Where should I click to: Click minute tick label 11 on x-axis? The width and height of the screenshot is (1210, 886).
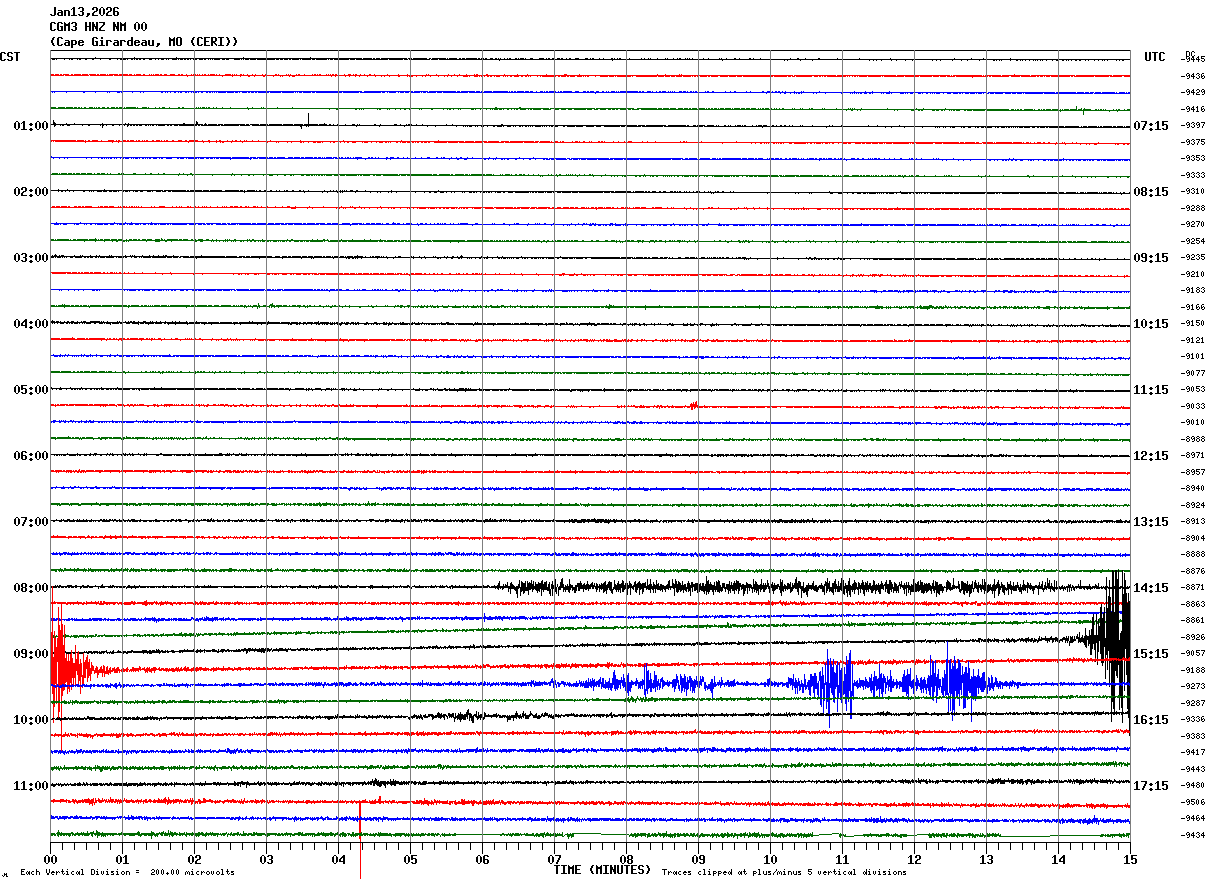[x=842, y=859]
